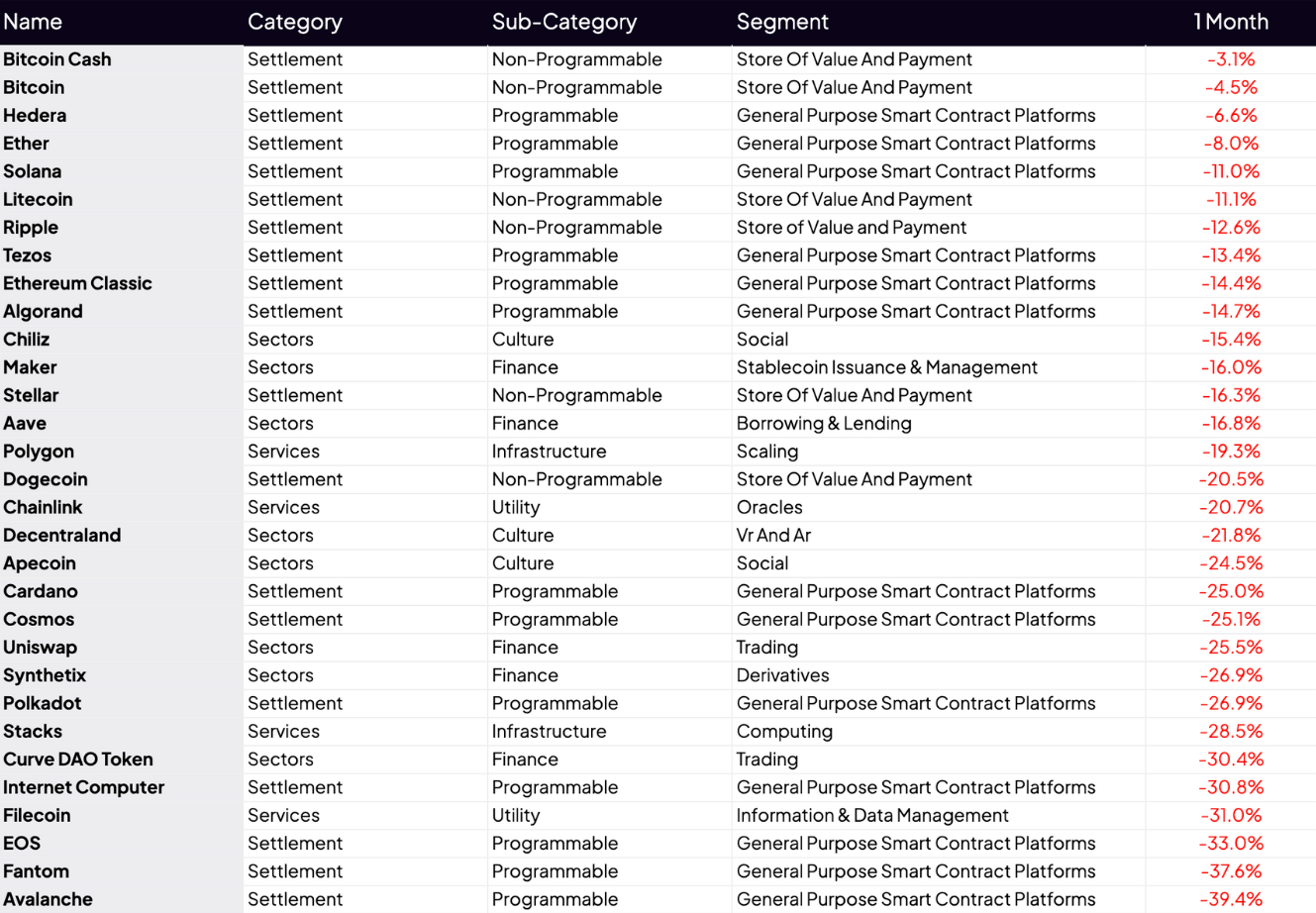
Task: Click the Category column header
Action: coord(295,22)
